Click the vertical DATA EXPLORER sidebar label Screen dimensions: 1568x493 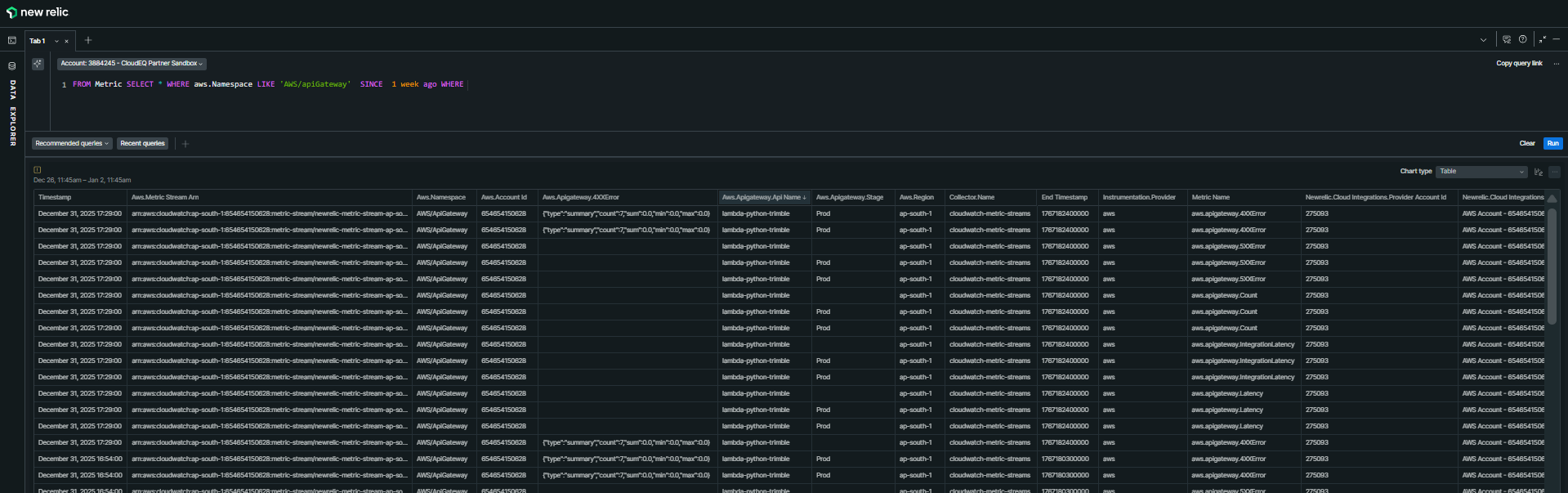[x=12, y=113]
